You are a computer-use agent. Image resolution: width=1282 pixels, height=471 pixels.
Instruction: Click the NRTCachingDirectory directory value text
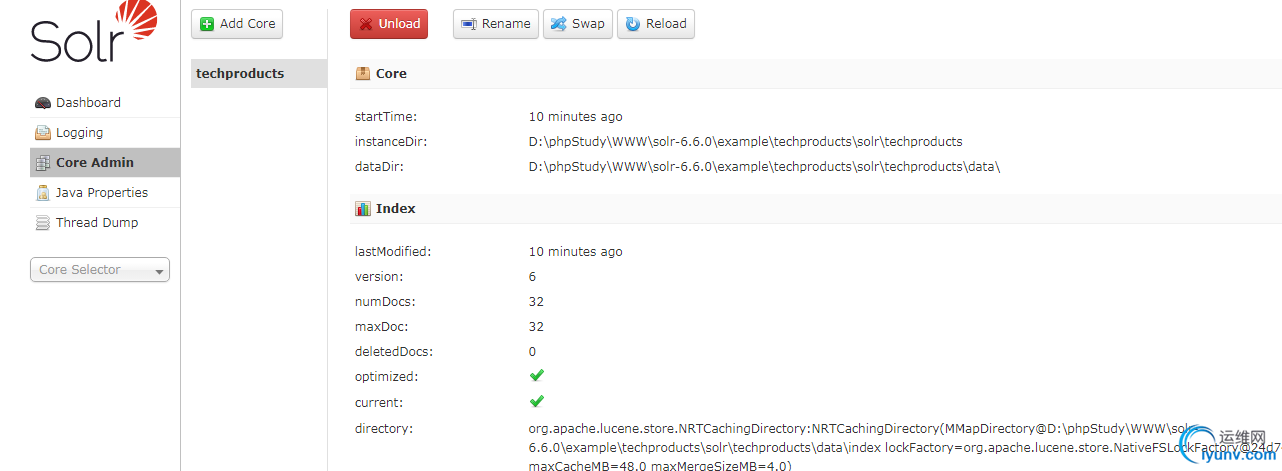pos(905,447)
